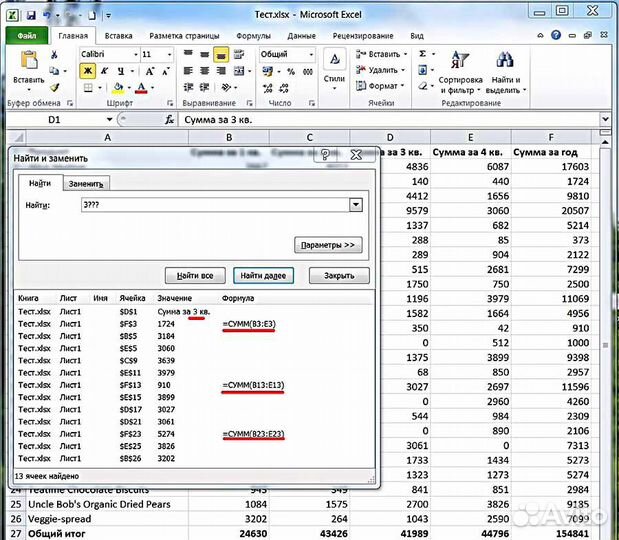Click the fx insert function icon
Viewport: 619px width, 540px height.
pyautogui.click(x=169, y=120)
